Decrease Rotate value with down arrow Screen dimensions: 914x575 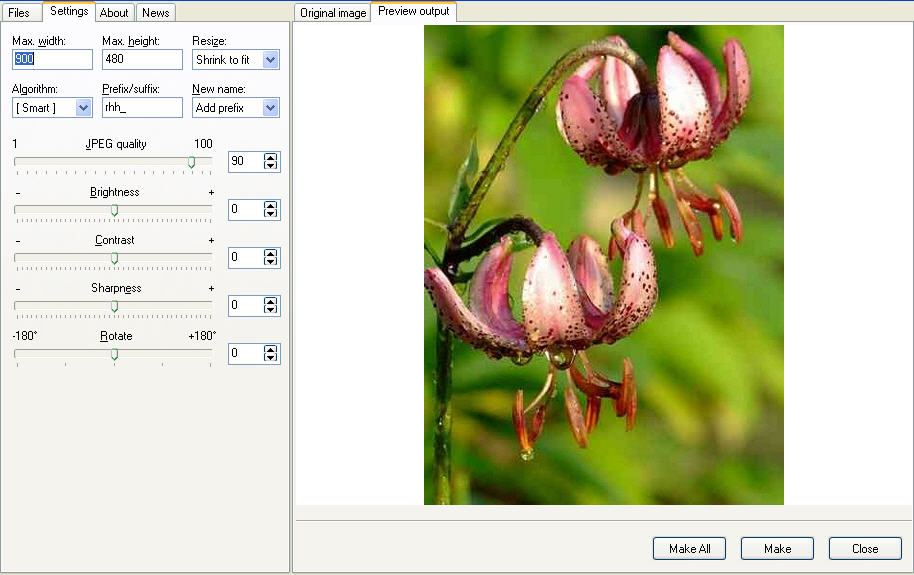coord(270,357)
